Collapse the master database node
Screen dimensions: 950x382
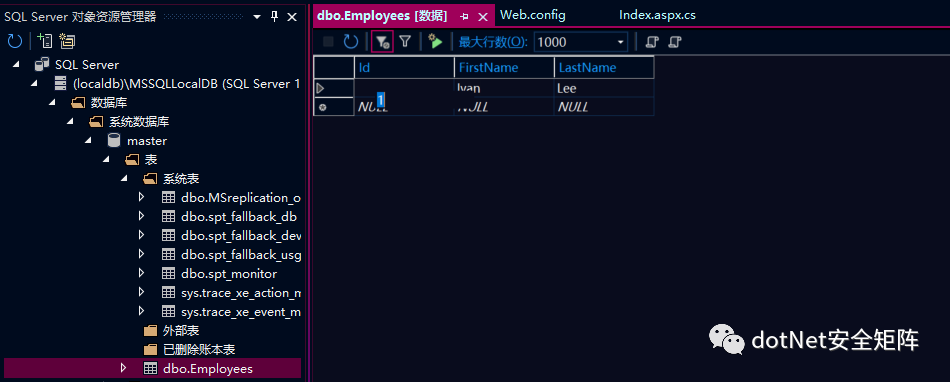point(88,140)
